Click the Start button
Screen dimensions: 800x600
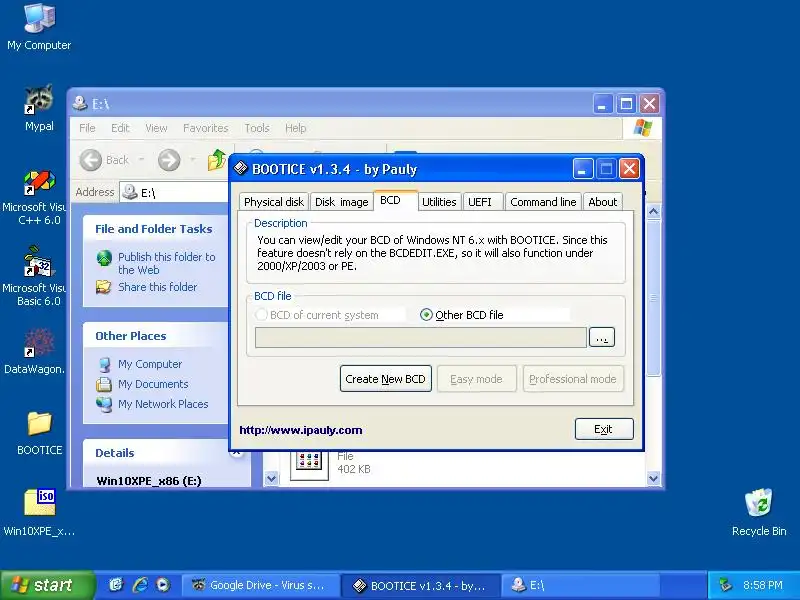[47, 585]
